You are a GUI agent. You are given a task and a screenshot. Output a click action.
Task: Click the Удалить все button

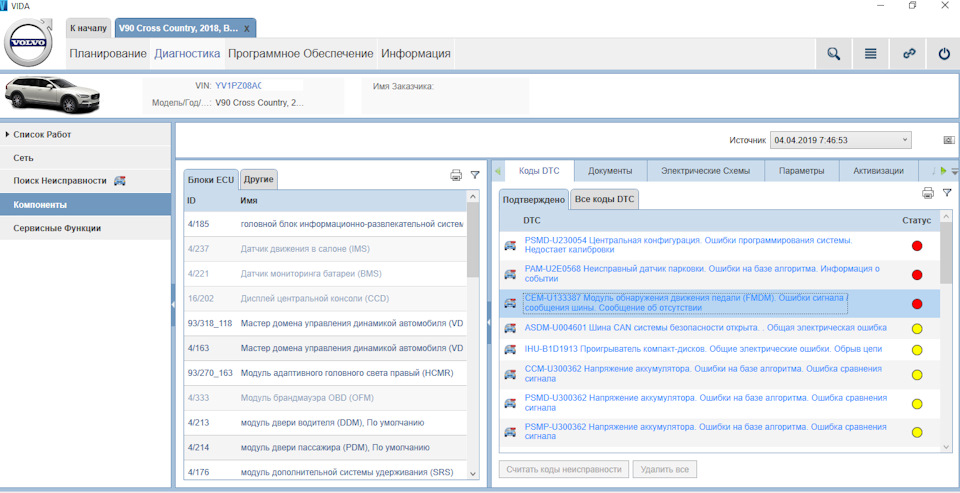[664, 470]
